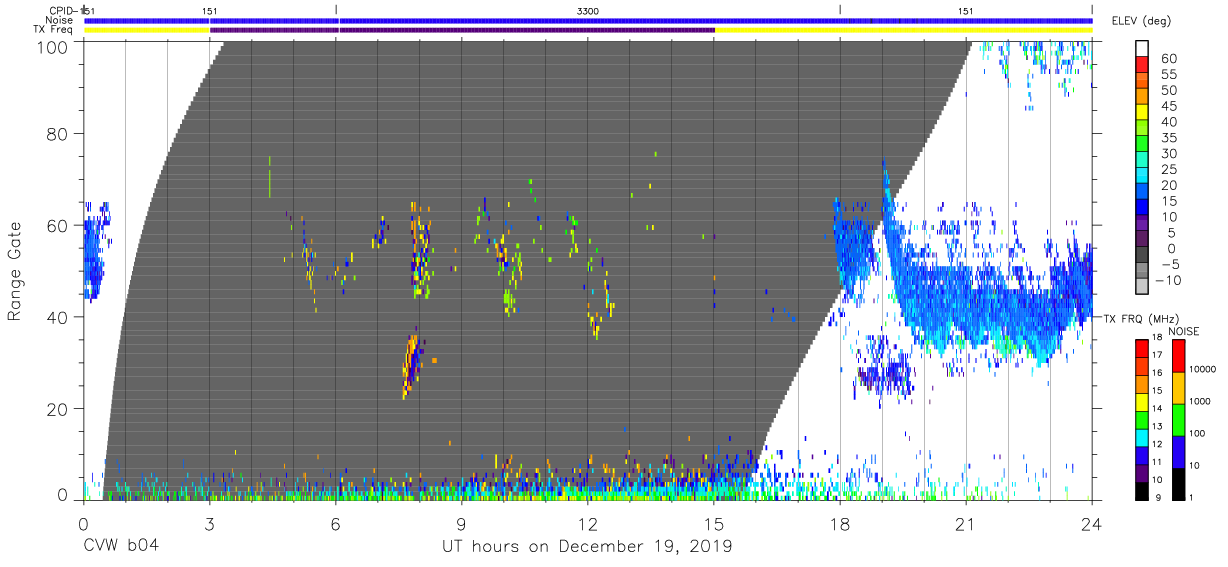Click the x-axis tick label '12'
The height and width of the screenshot is (567, 1228).
coord(587,523)
